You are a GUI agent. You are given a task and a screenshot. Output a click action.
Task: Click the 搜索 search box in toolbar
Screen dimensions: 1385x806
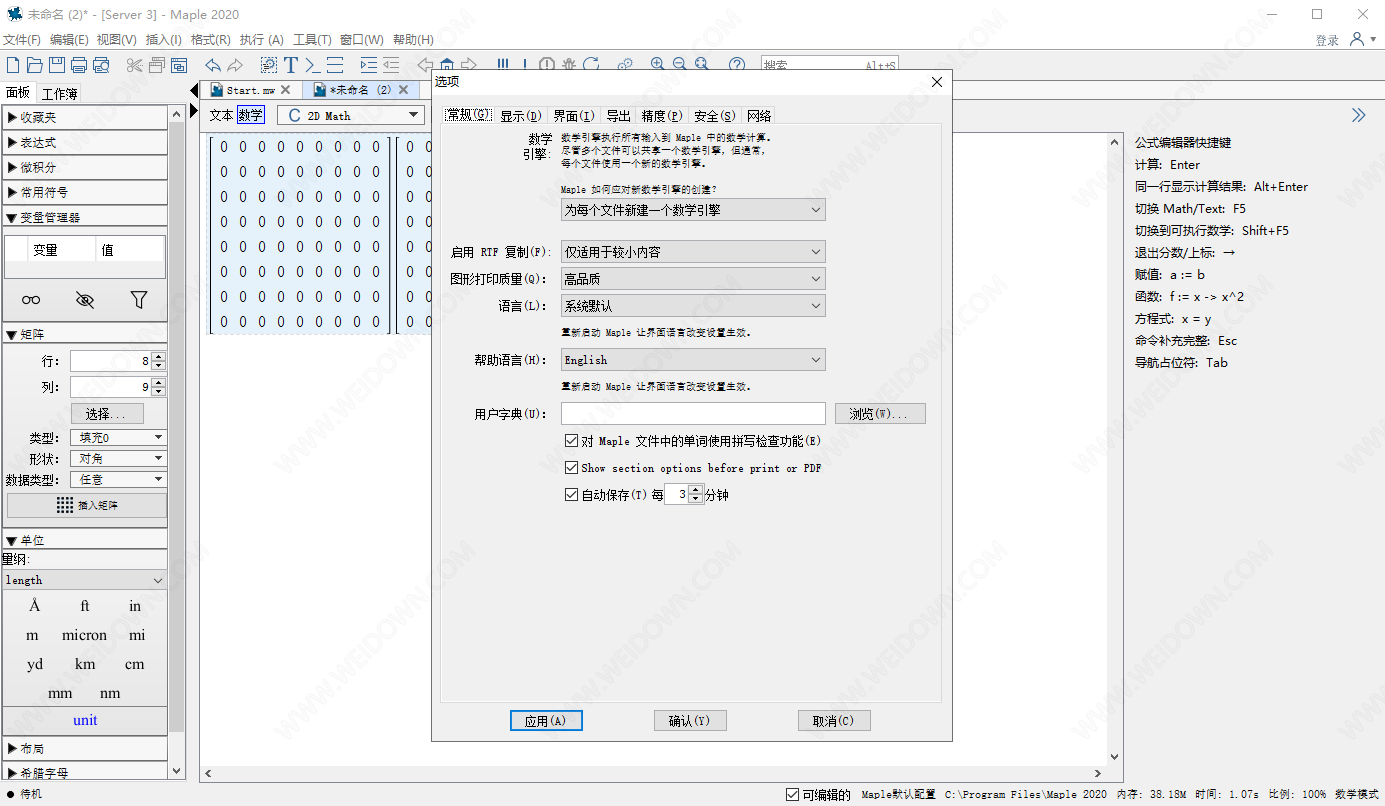pos(830,65)
